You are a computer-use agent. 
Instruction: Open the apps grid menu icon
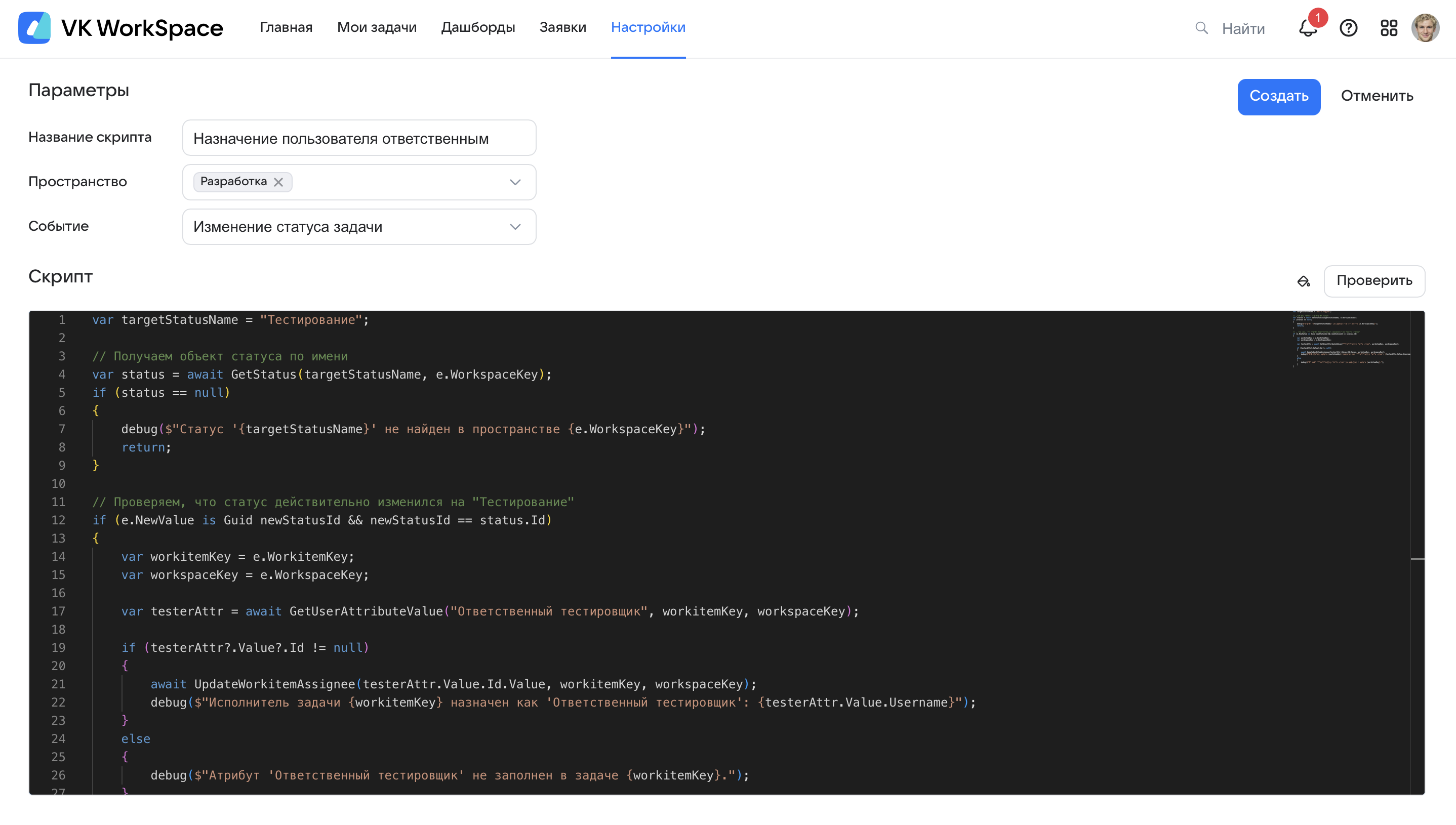pyautogui.click(x=1389, y=28)
